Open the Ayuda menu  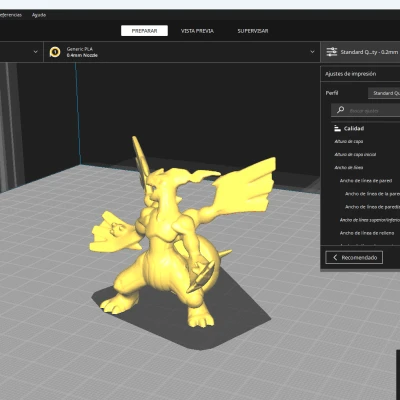39,15
